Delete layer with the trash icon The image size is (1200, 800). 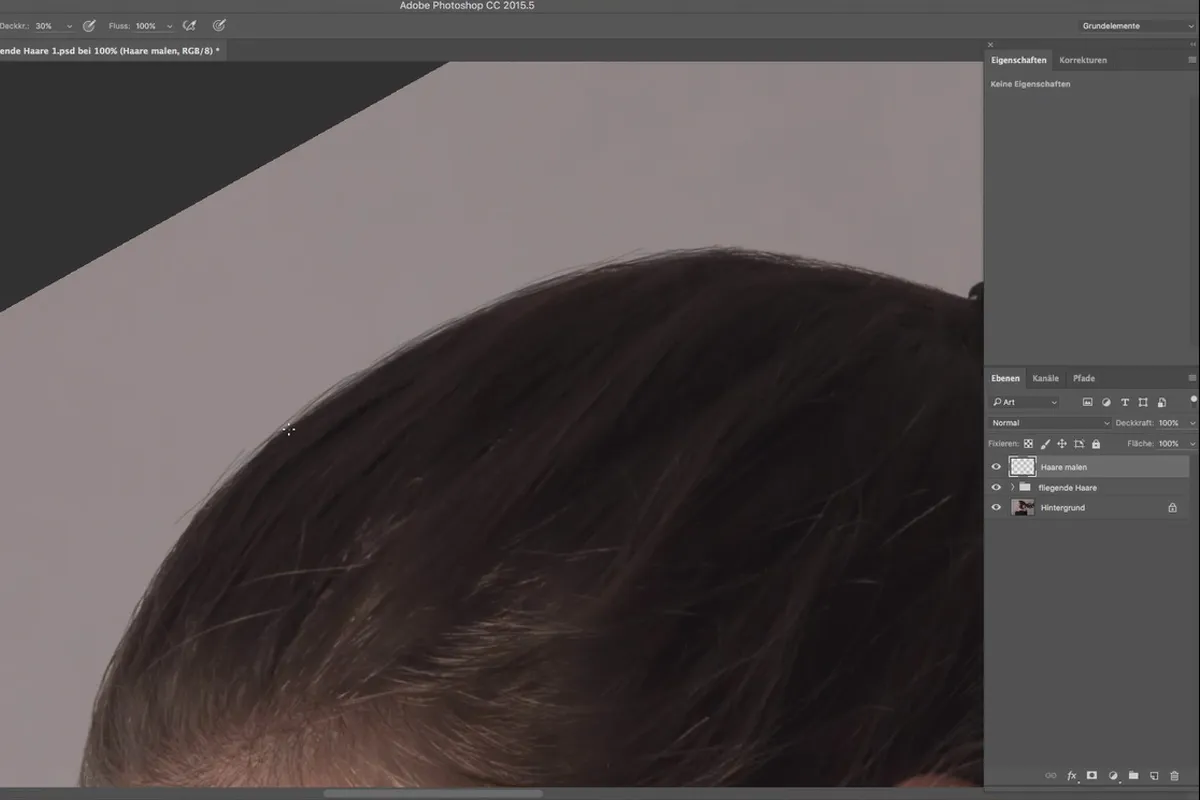click(x=1174, y=775)
